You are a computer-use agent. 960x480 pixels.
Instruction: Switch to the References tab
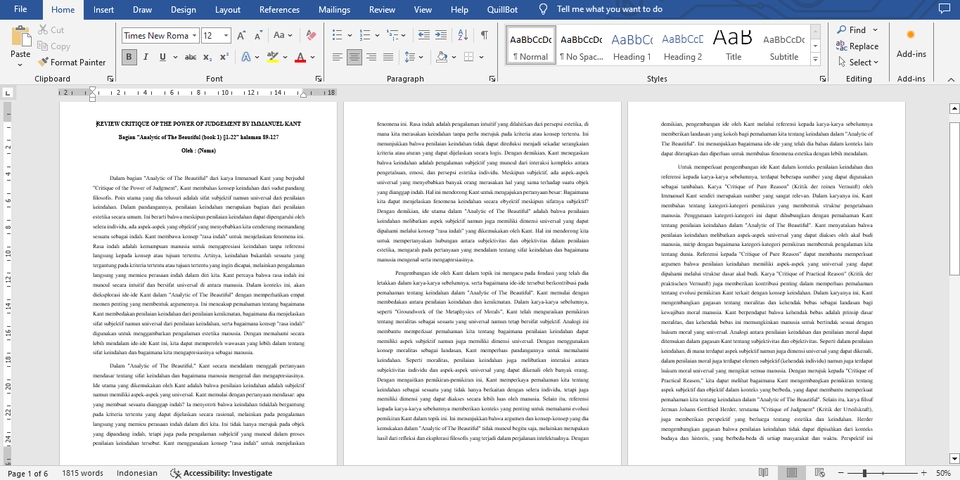[x=279, y=9]
